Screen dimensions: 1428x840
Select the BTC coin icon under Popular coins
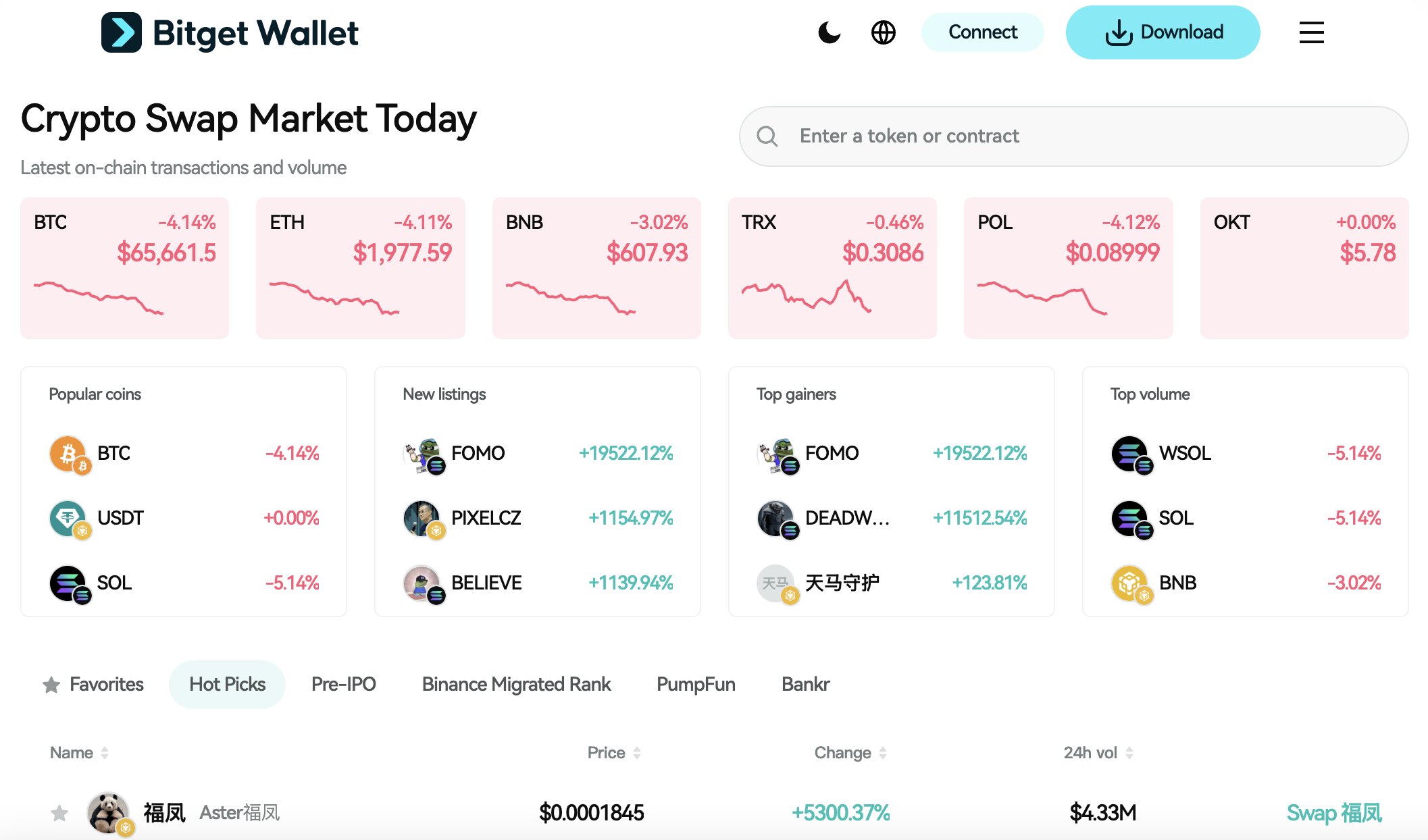70,453
